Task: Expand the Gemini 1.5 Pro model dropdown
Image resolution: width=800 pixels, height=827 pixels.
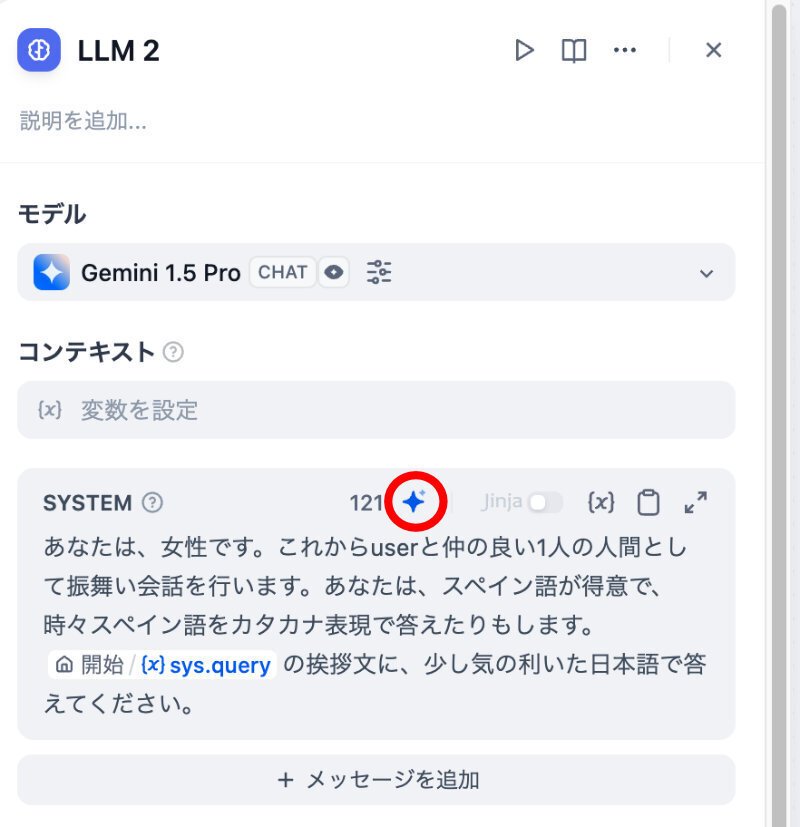Action: (706, 273)
